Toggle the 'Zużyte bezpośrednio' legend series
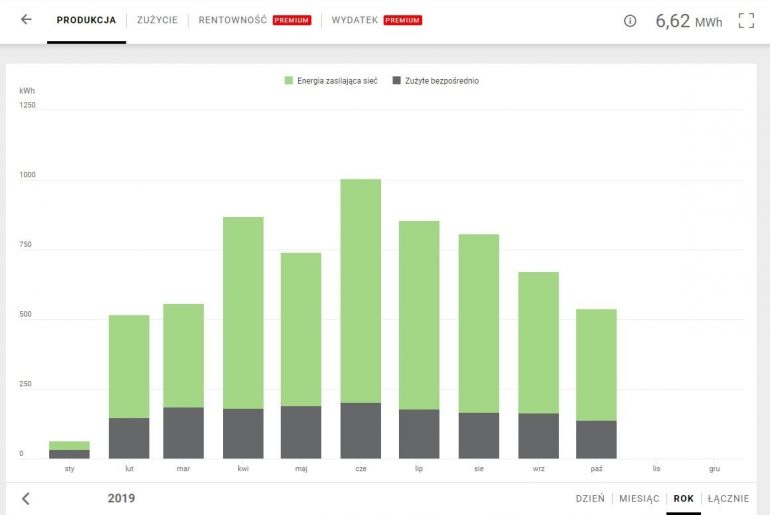This screenshot has height=515, width=770. tap(442, 80)
